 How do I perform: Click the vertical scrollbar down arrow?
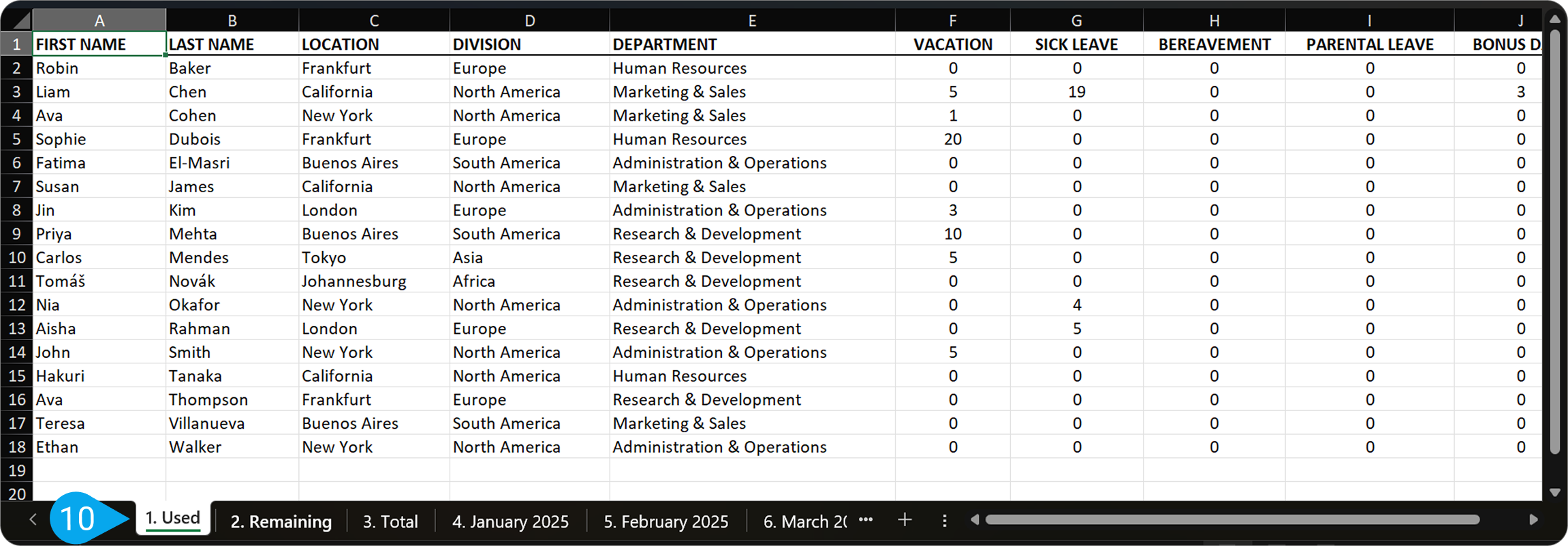point(1554,492)
